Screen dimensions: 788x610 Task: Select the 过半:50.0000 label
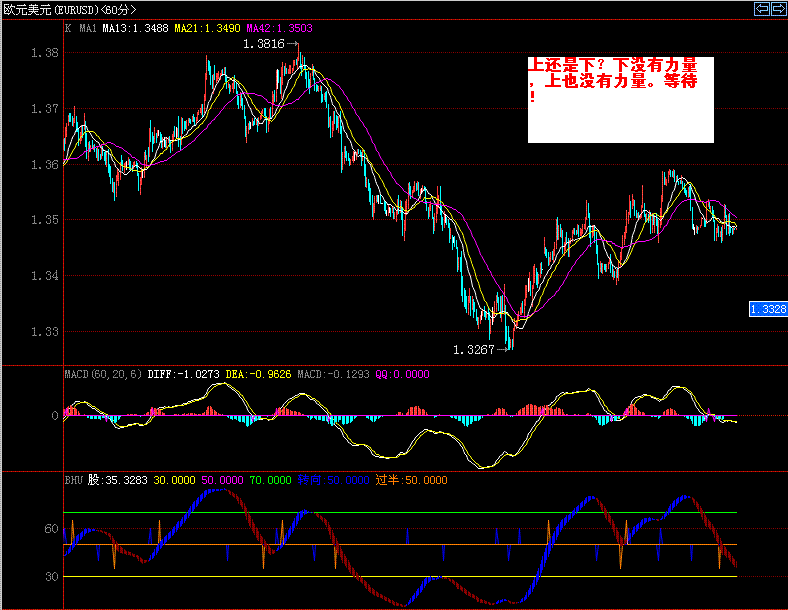click(x=412, y=480)
